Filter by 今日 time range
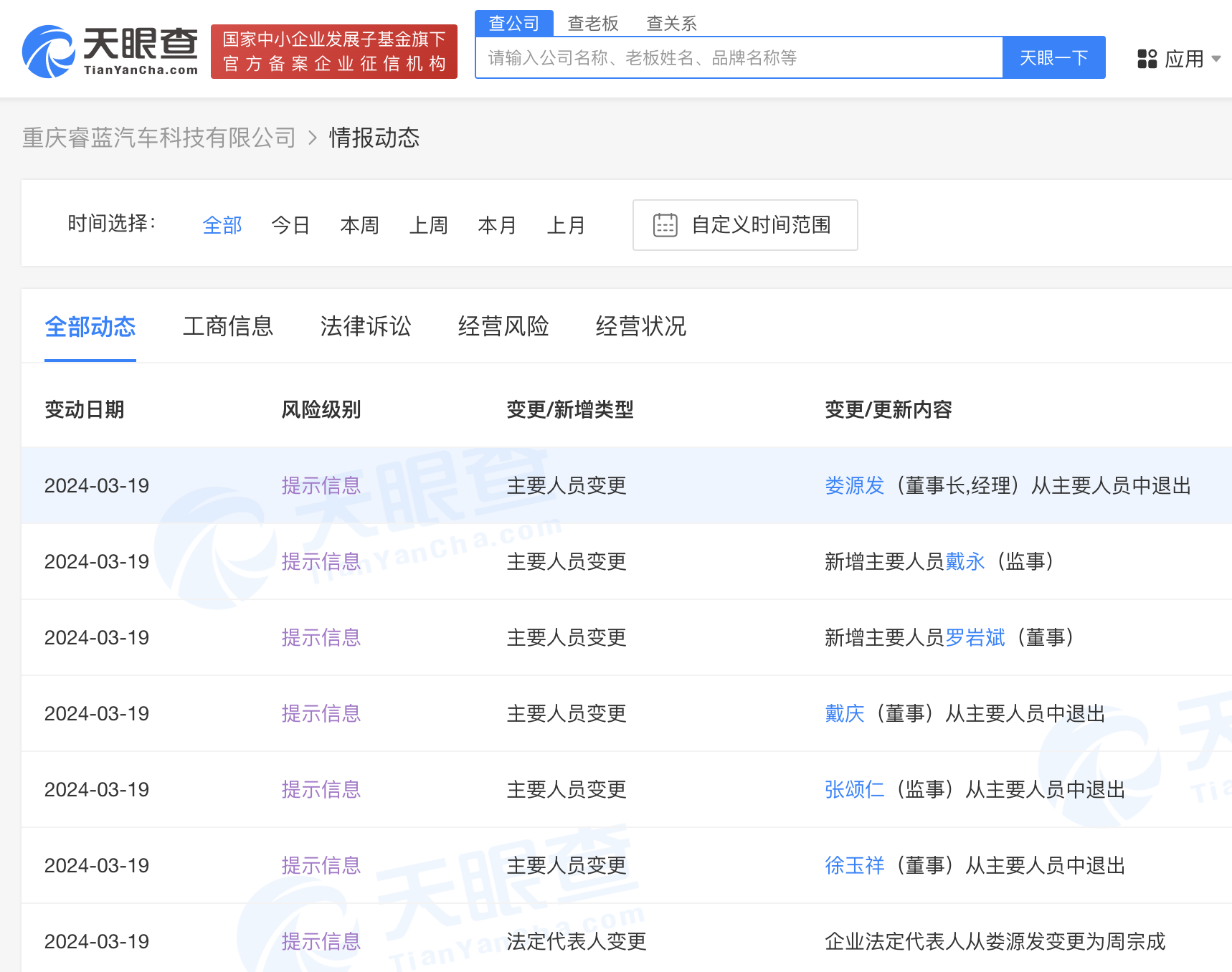The image size is (1232, 972). (x=290, y=225)
